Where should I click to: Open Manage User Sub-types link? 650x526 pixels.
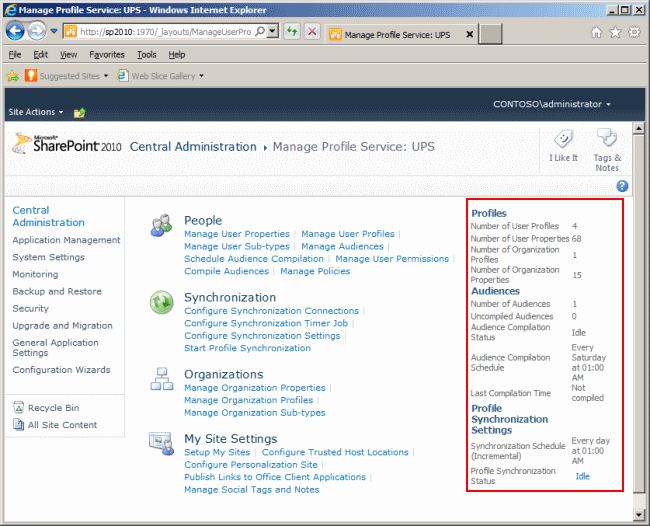coord(237,246)
